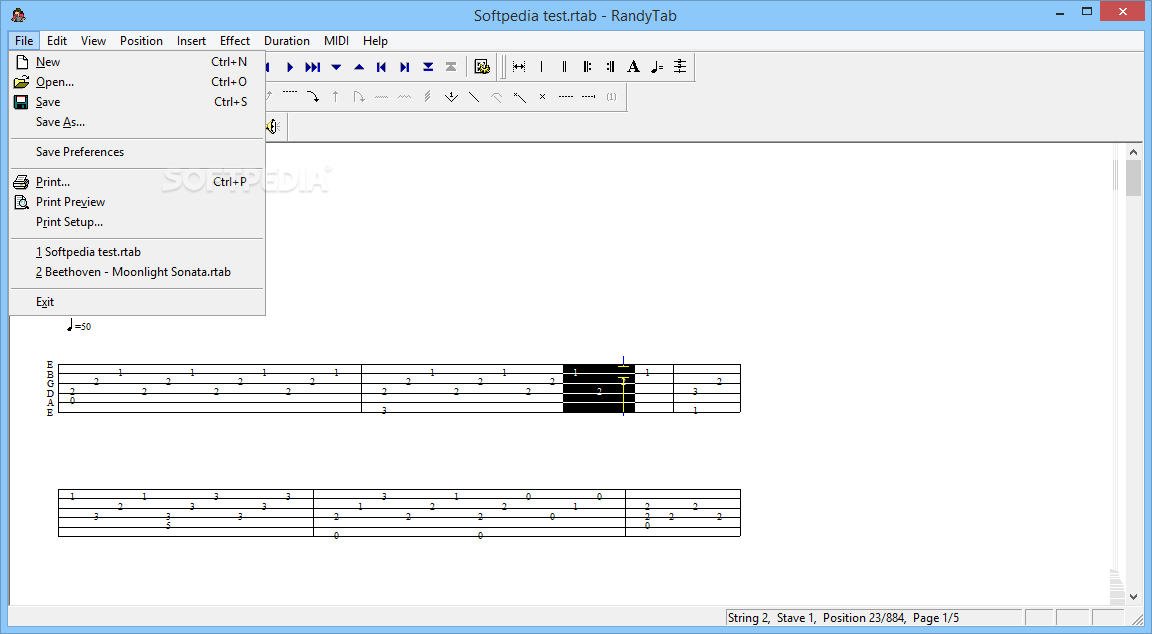Choose Exit from File menu

pos(137,302)
